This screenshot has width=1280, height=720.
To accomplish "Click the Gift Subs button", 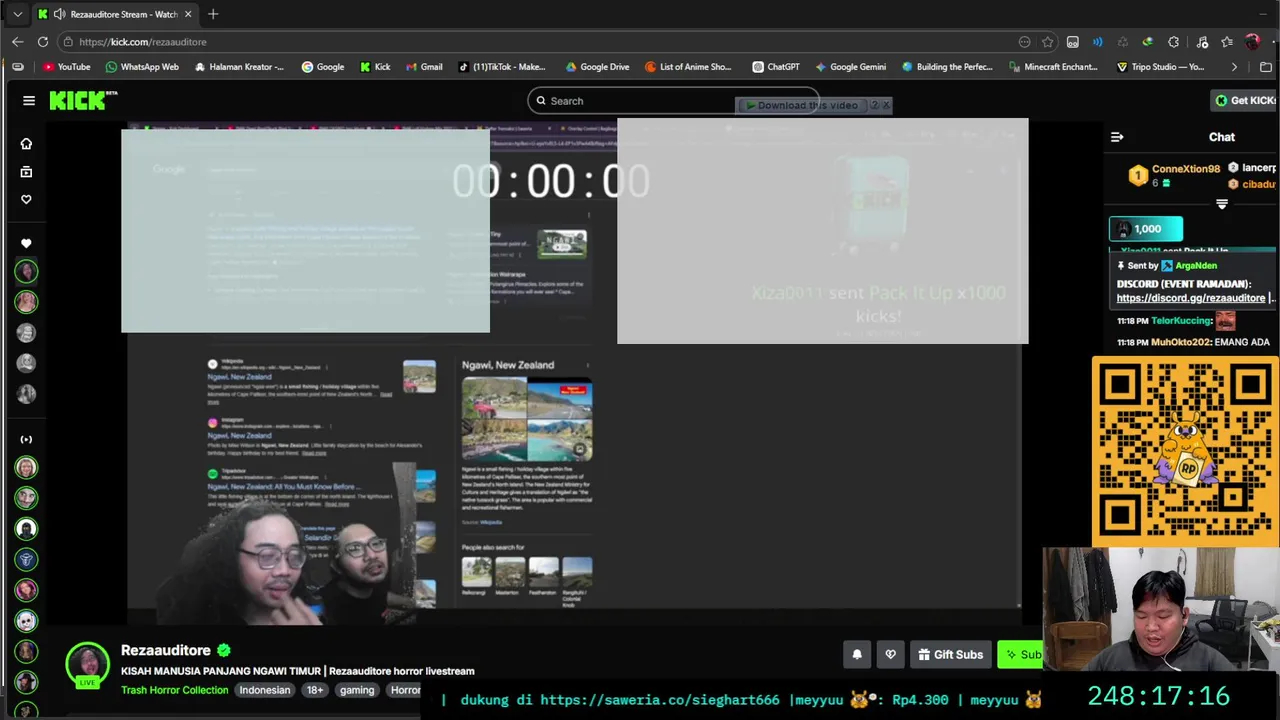I will [x=951, y=654].
